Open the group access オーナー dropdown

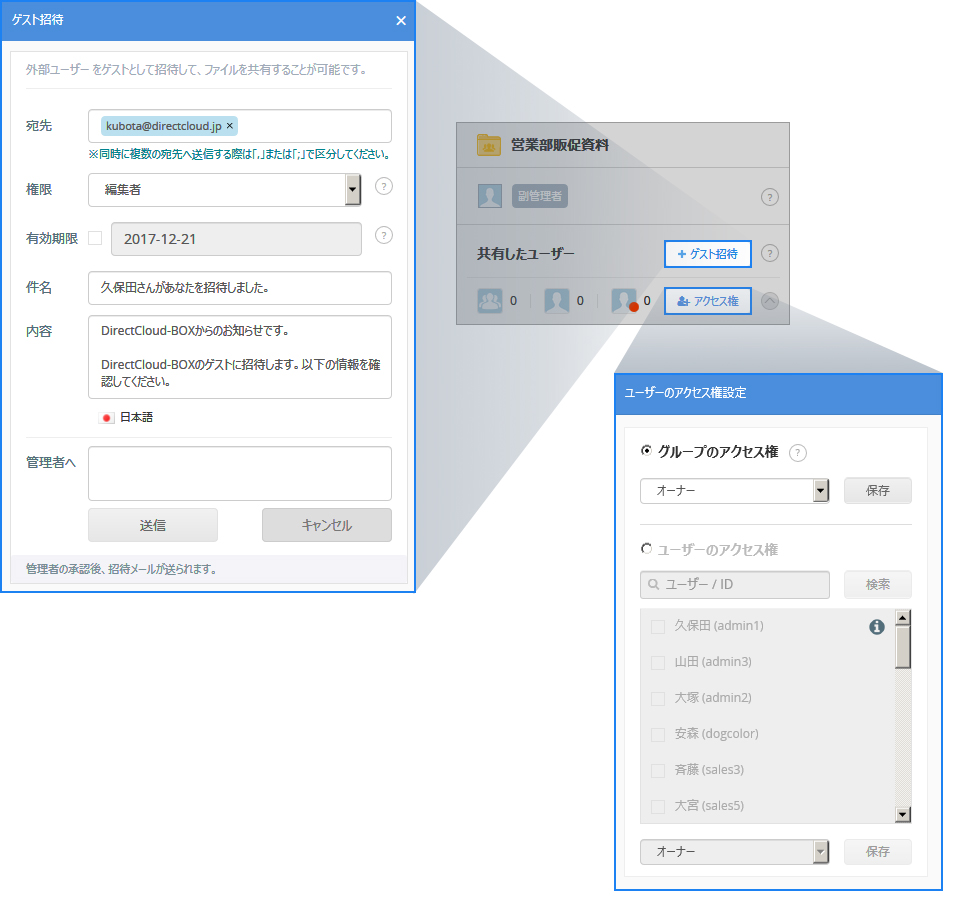(x=734, y=491)
